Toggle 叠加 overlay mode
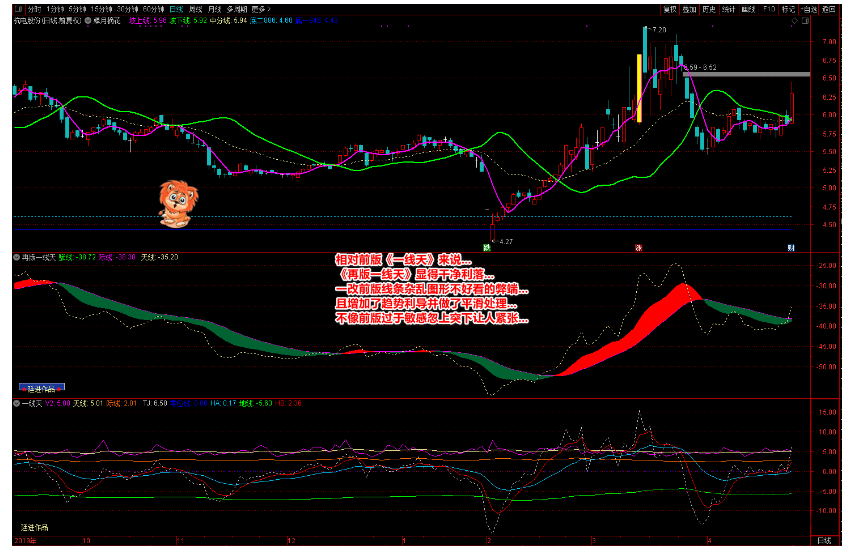The height and width of the screenshot is (548, 850). tap(690, 8)
